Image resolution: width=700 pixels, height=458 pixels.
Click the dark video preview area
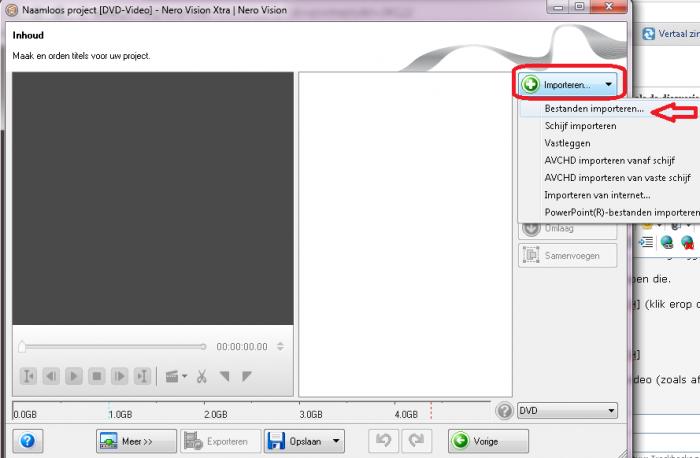(153, 198)
